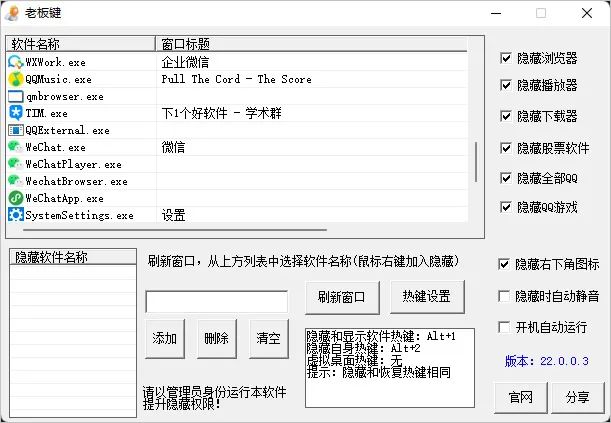Screen dimensions: 611x423
Task: Click the 分享 button
Action: tap(577, 398)
